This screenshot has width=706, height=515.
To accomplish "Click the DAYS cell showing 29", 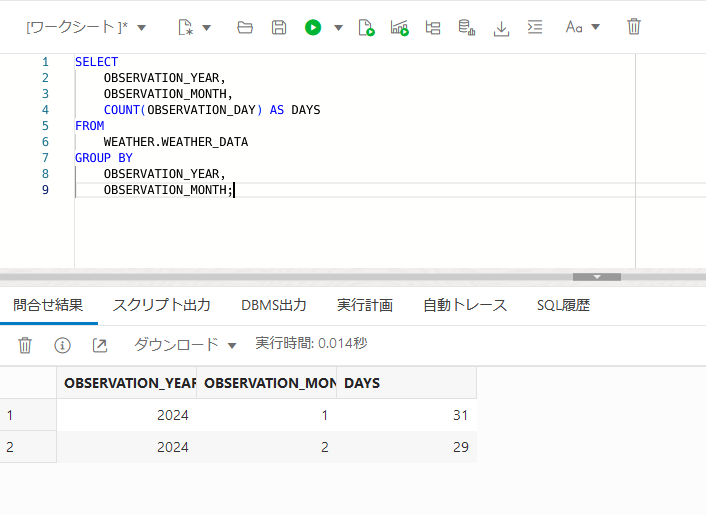I will 407,447.
